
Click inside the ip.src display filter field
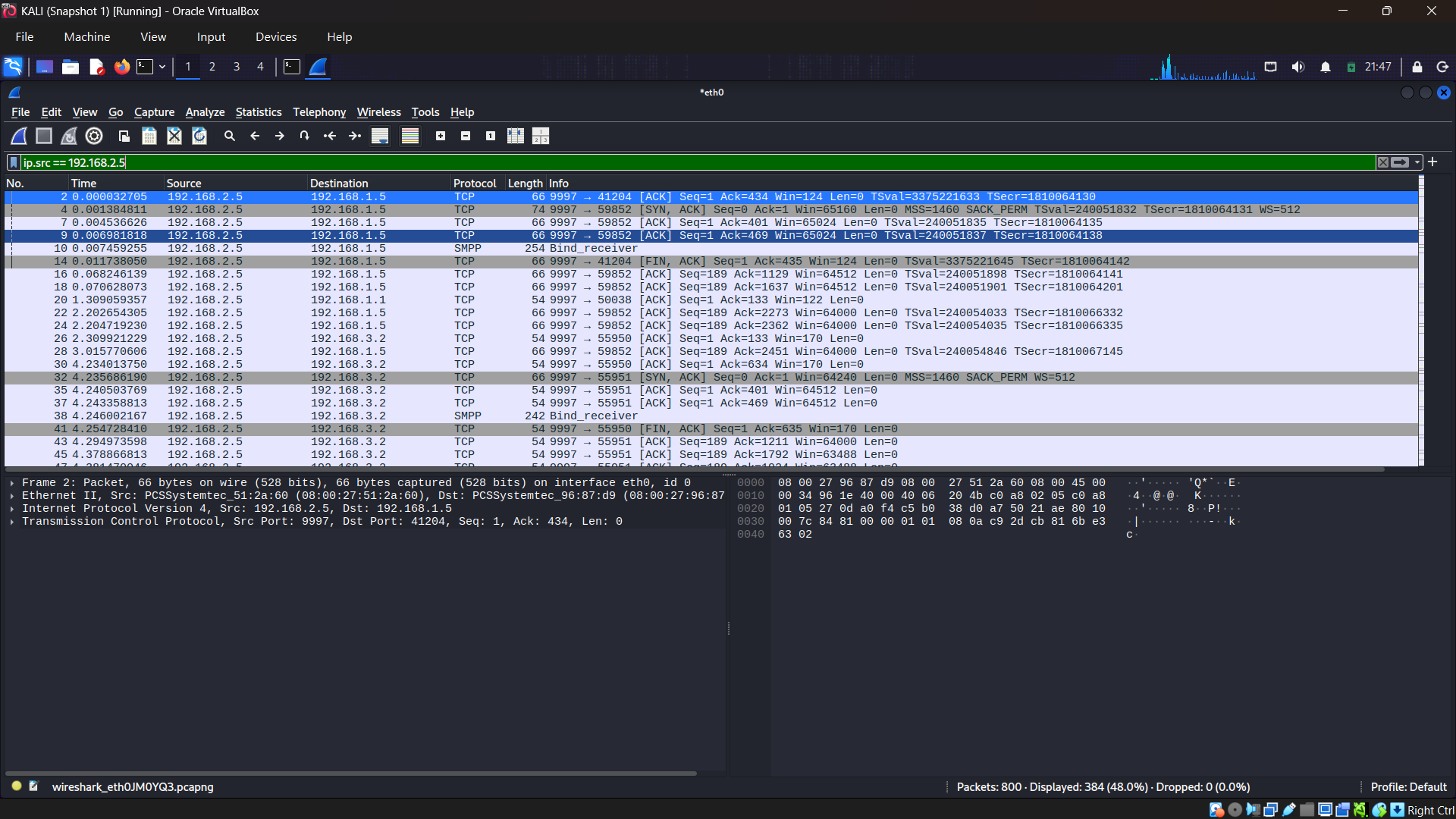pyautogui.click(x=698, y=162)
